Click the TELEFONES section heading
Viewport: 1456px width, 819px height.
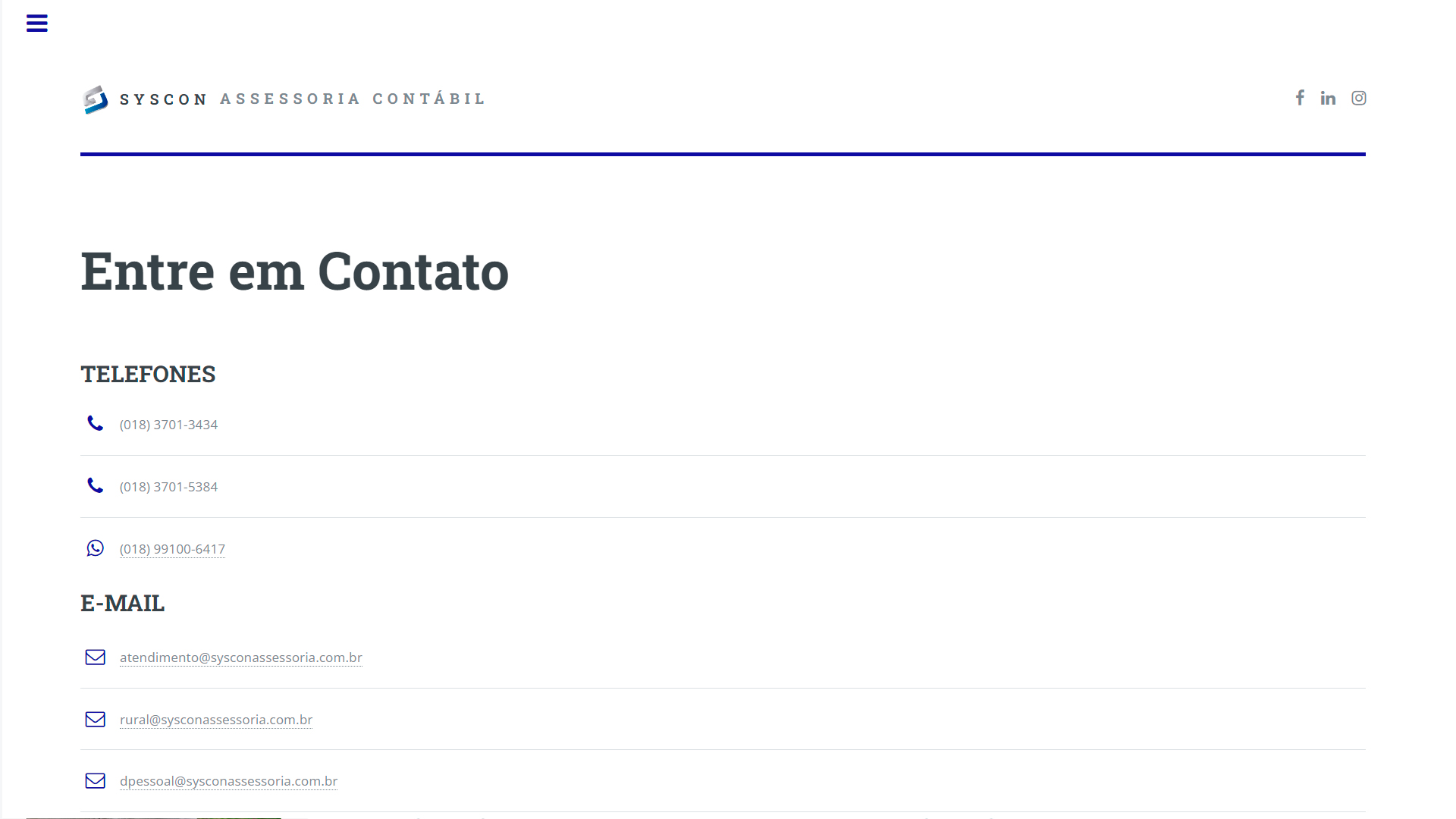tap(148, 375)
